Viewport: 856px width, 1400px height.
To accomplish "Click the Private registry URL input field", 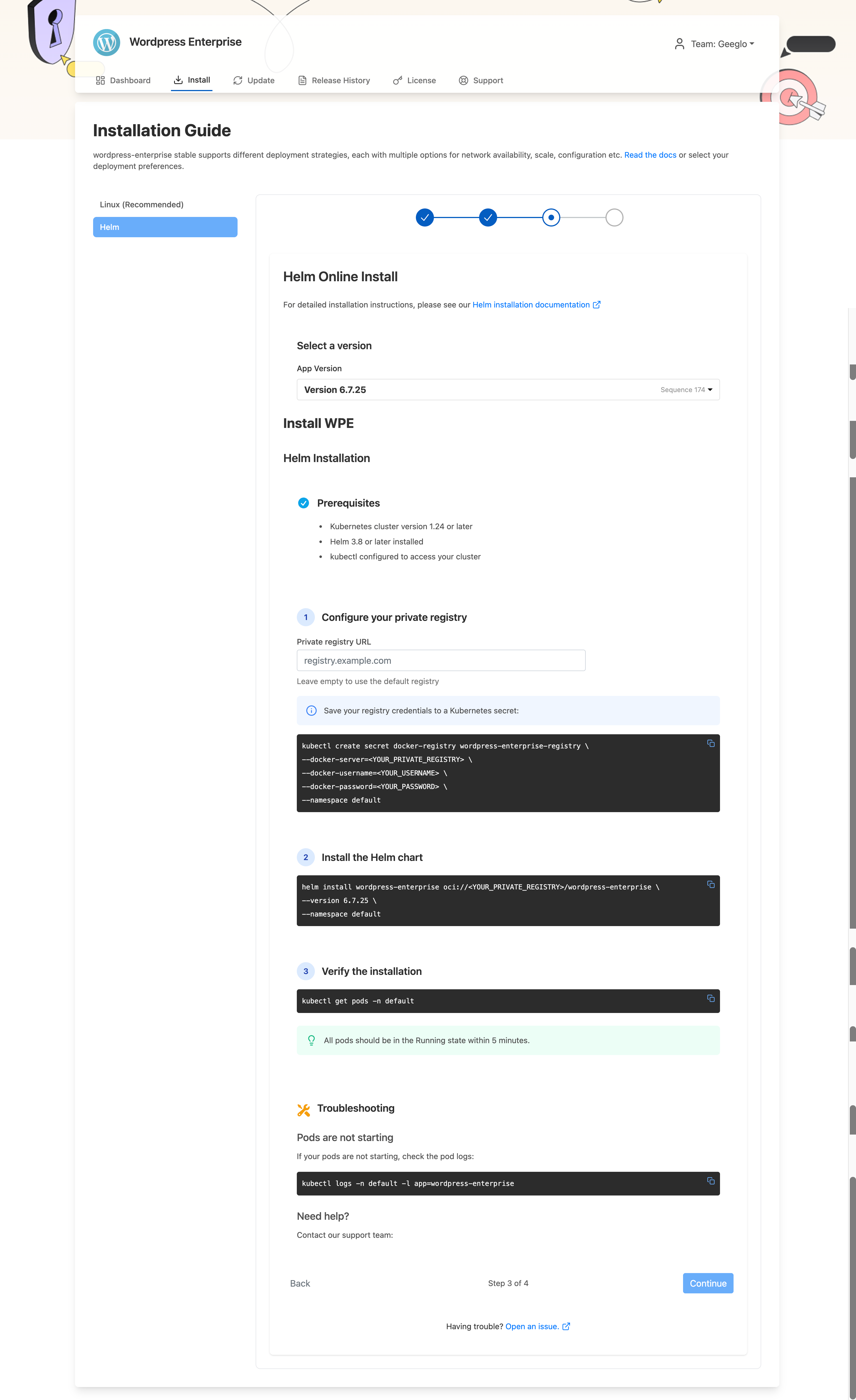I will (440, 660).
